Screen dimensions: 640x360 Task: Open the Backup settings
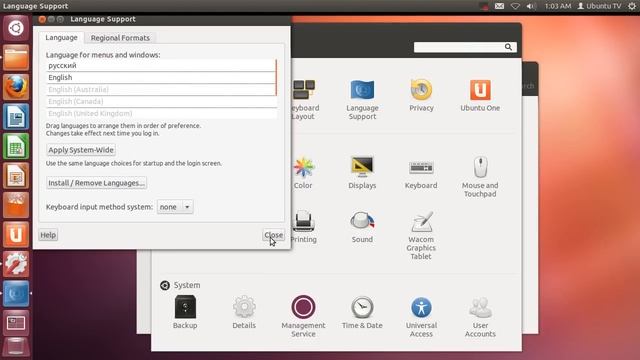(185, 312)
